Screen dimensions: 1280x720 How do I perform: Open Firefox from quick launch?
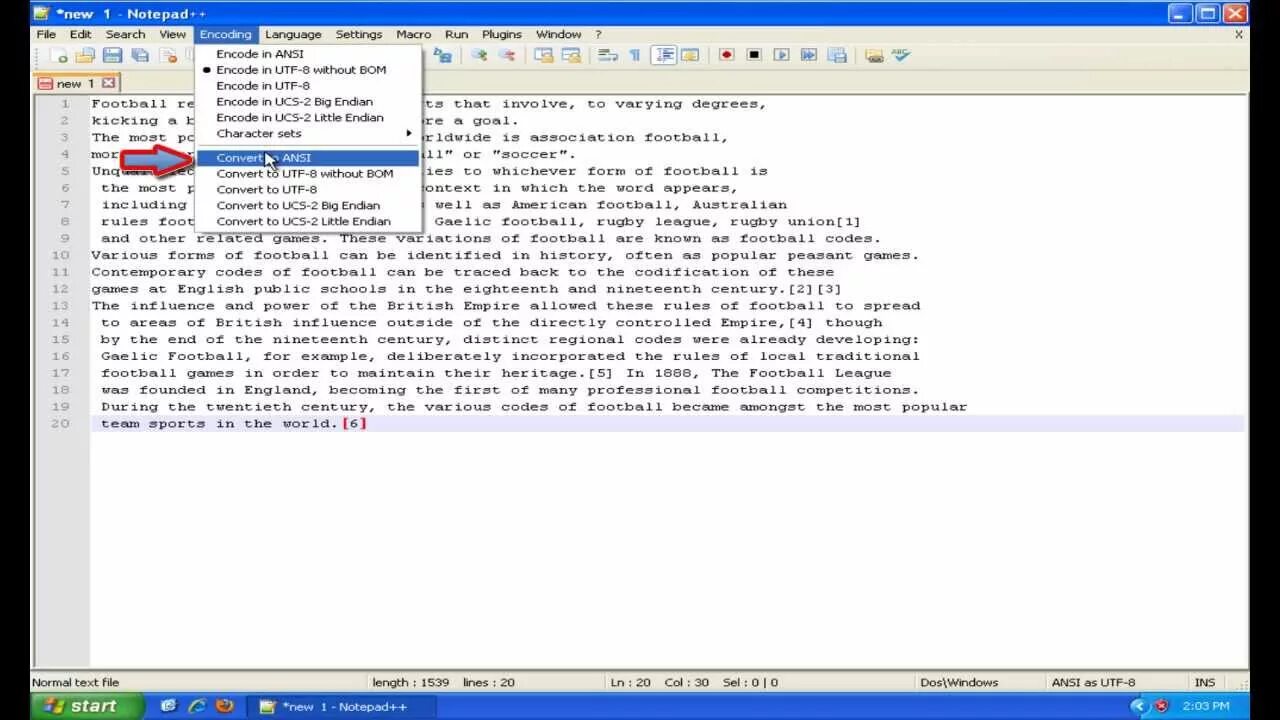tap(225, 706)
